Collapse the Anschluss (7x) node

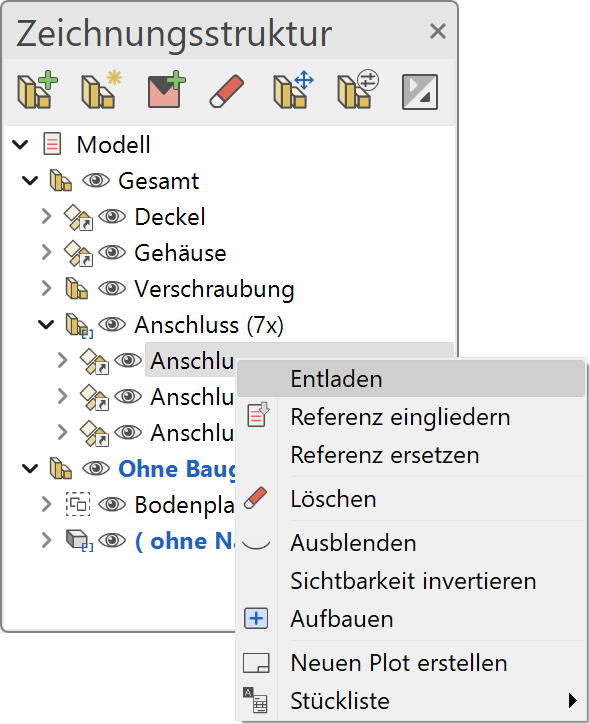pos(46,325)
